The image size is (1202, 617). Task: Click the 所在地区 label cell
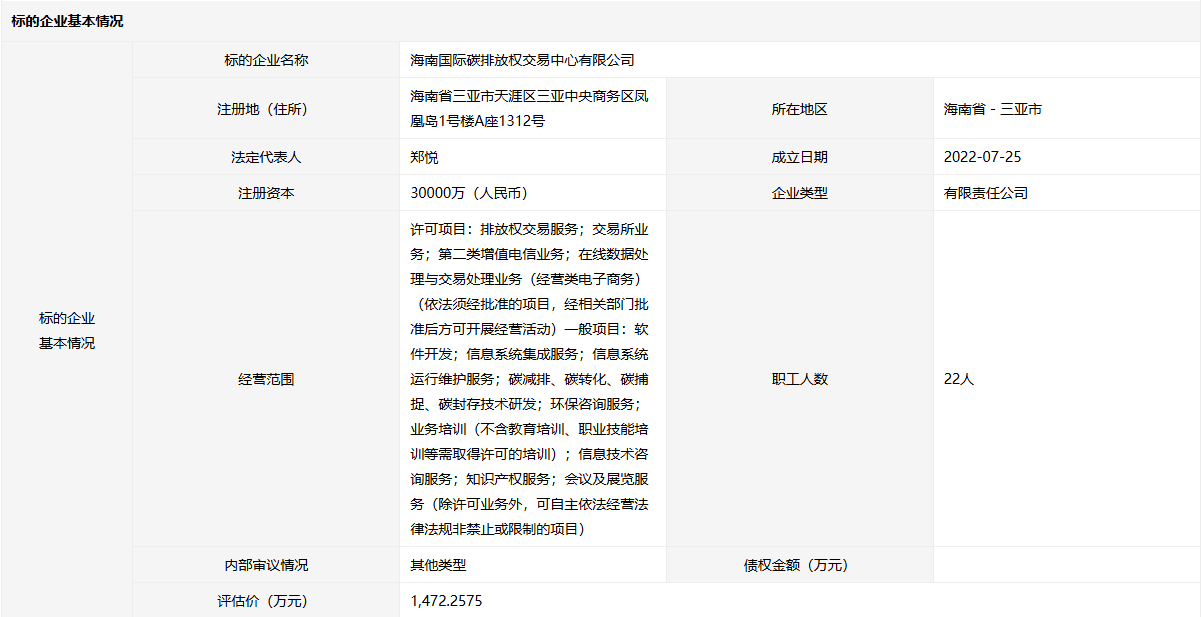tap(799, 109)
